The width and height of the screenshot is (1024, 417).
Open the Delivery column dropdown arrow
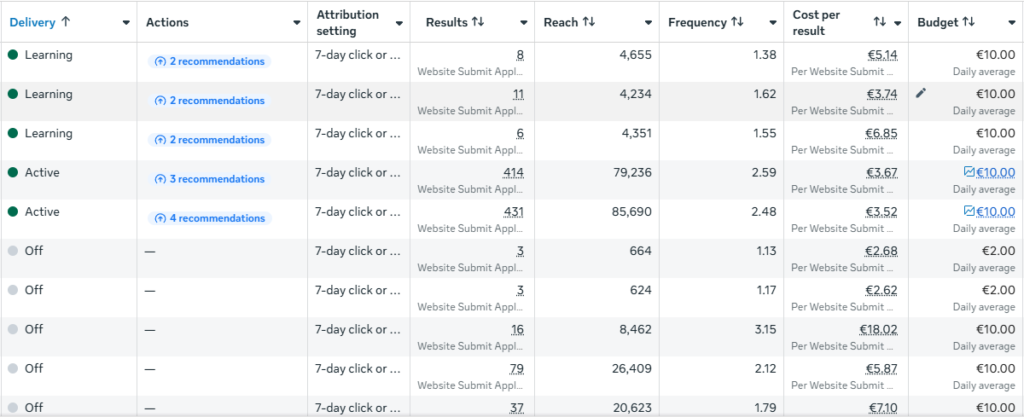(126, 23)
